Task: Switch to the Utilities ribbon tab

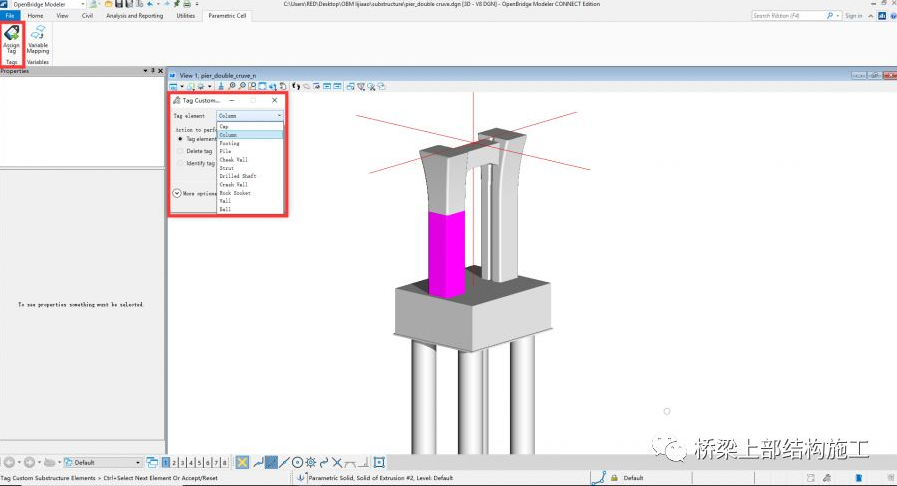Action: pos(185,15)
